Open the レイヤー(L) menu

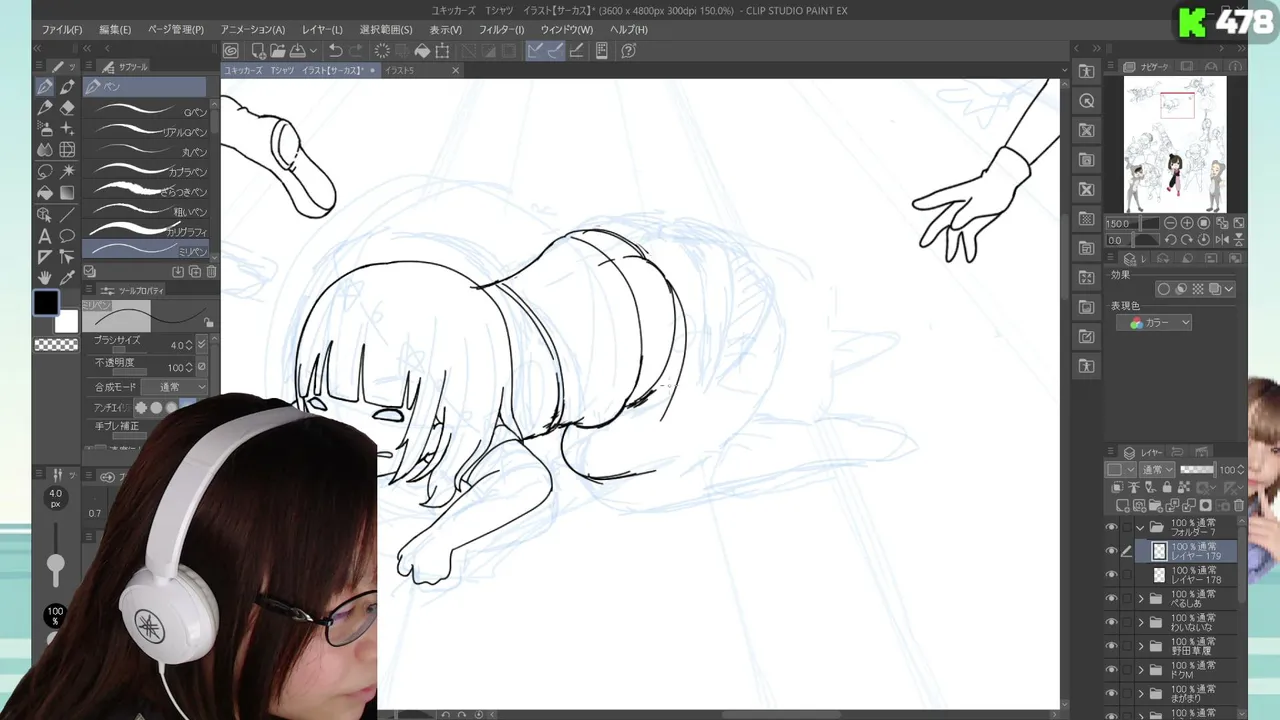[x=322, y=30]
